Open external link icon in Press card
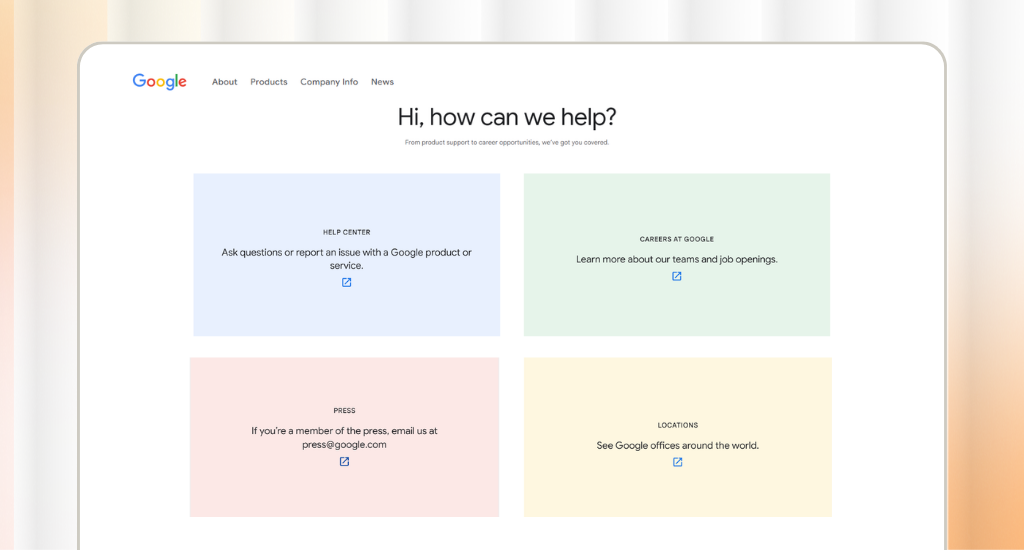 pos(344,461)
